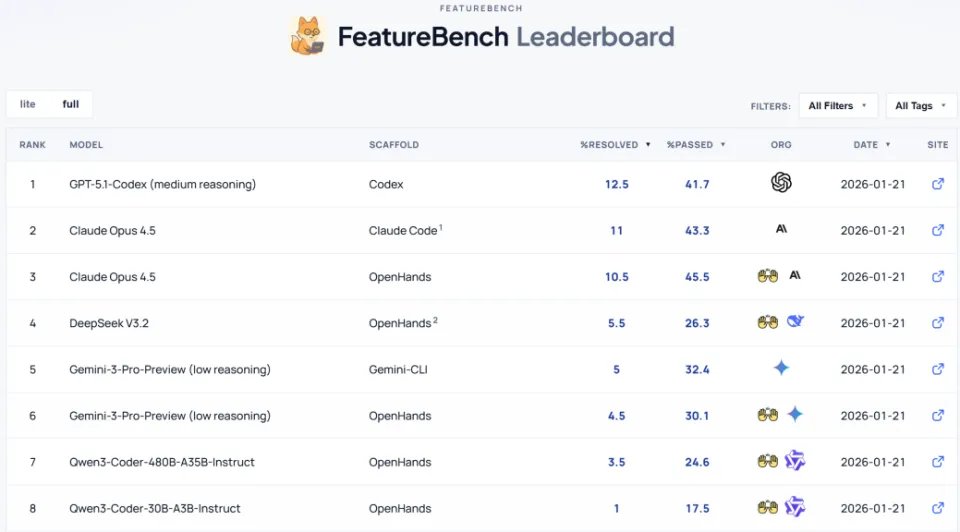Open external site link for Qwen3-Coder-30B-A3B-Instruct
The height and width of the screenshot is (532, 960).
pyautogui.click(x=937, y=508)
